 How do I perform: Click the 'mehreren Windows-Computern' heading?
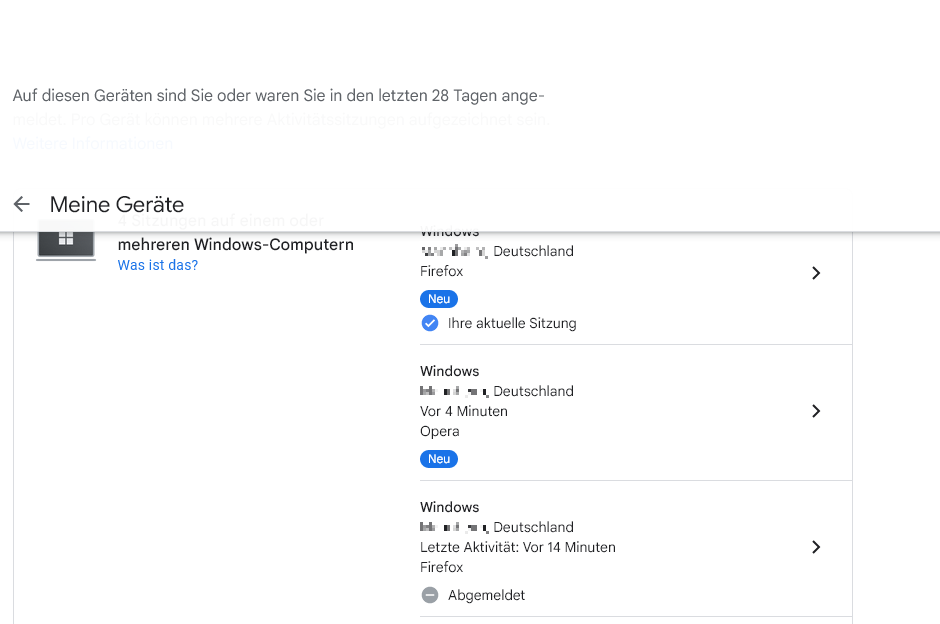point(236,244)
